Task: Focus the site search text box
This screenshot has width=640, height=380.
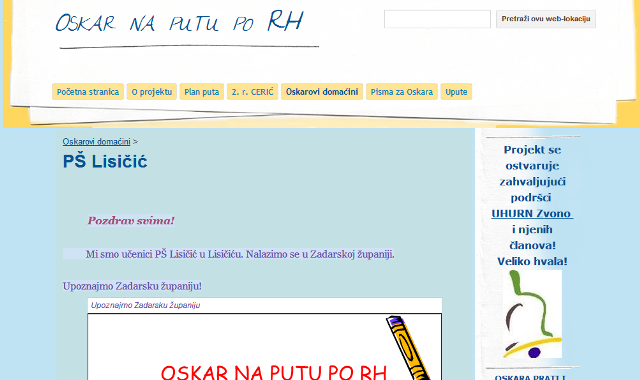Action: [437, 19]
